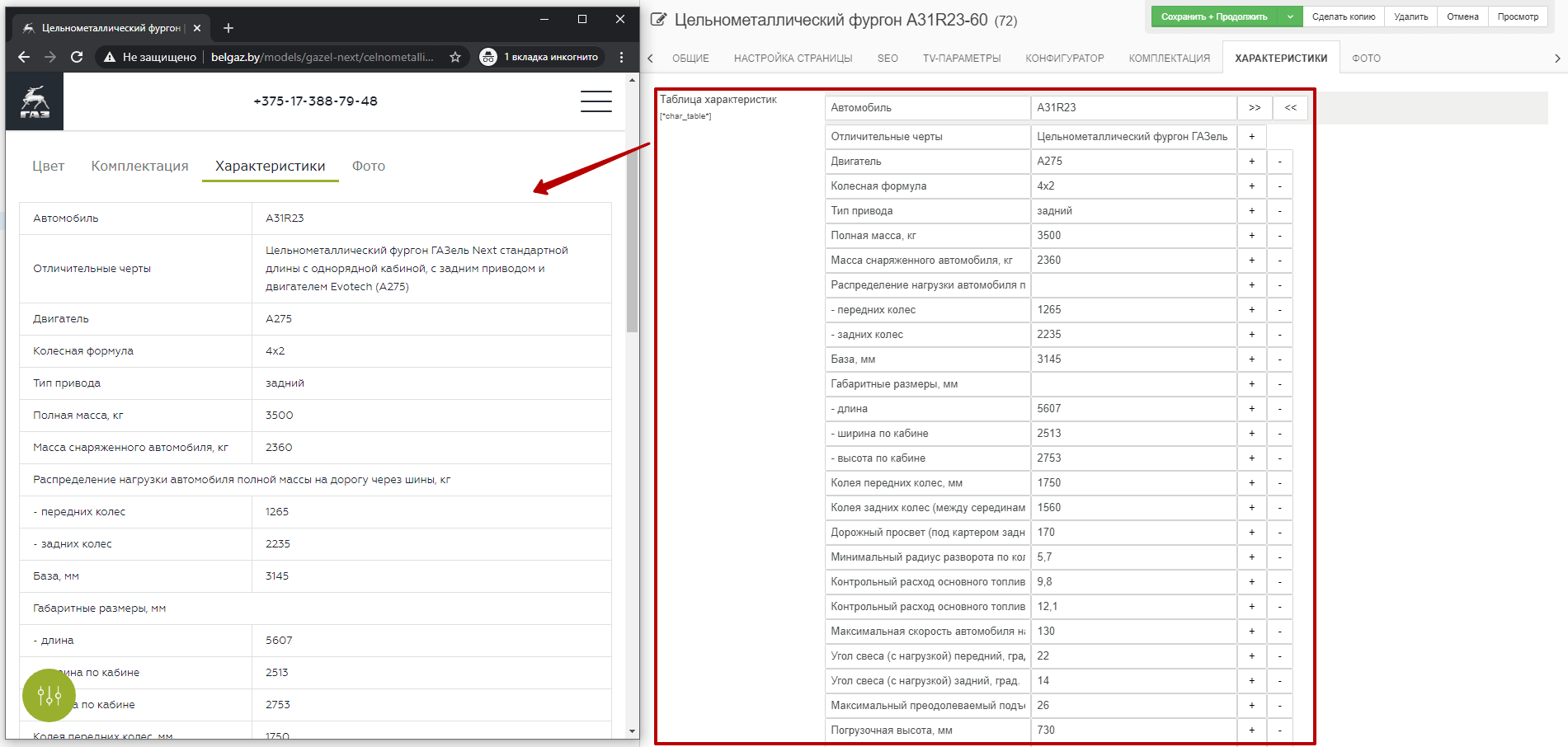Open the hamburger menu on the site
Screen dimensions: 1568x747
click(x=596, y=101)
